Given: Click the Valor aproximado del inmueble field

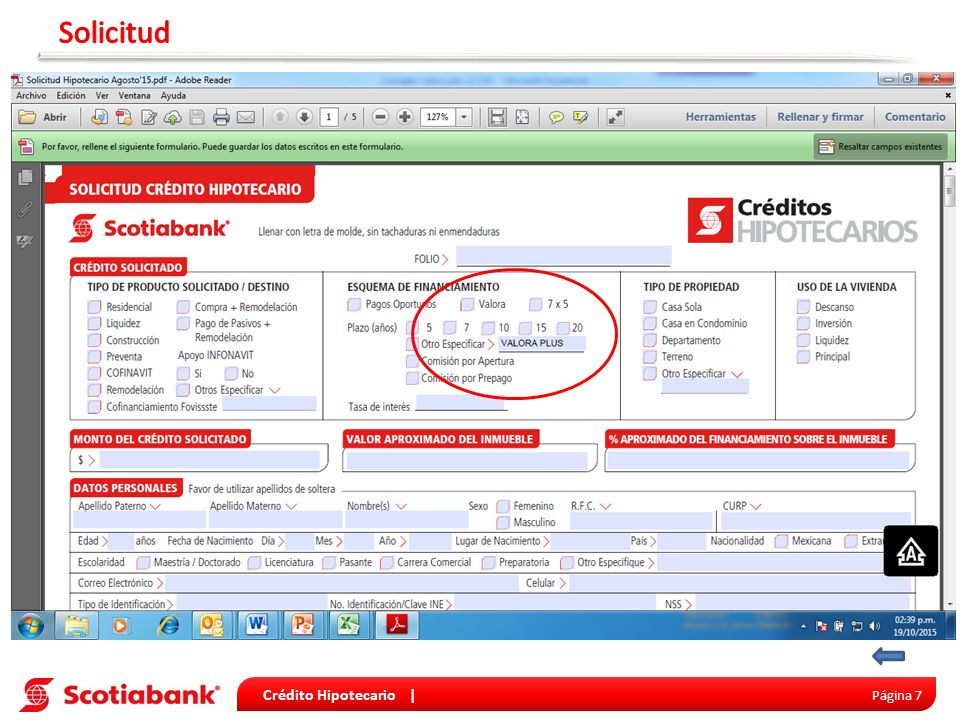Looking at the screenshot, I should tap(467, 460).
